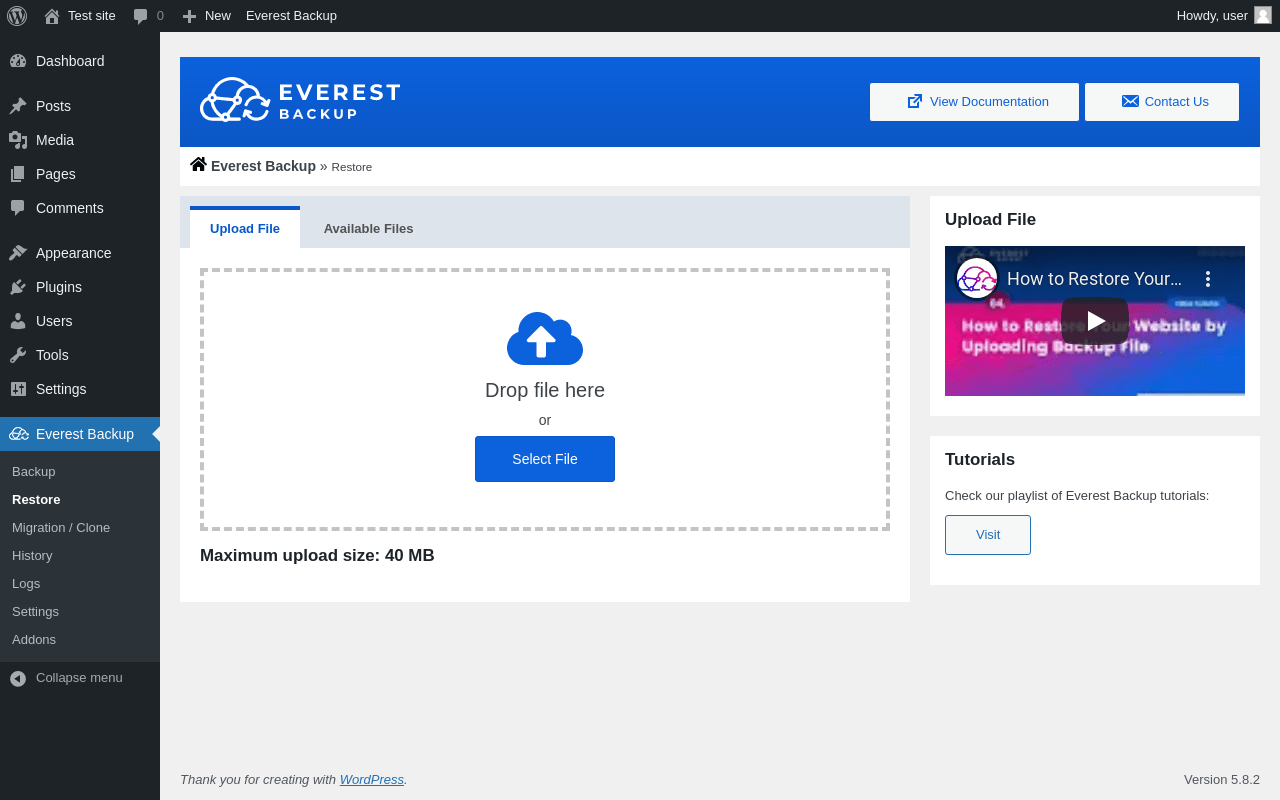Click the cloud upload icon in drop zone
Image resolution: width=1280 pixels, height=800 pixels.
click(x=545, y=338)
